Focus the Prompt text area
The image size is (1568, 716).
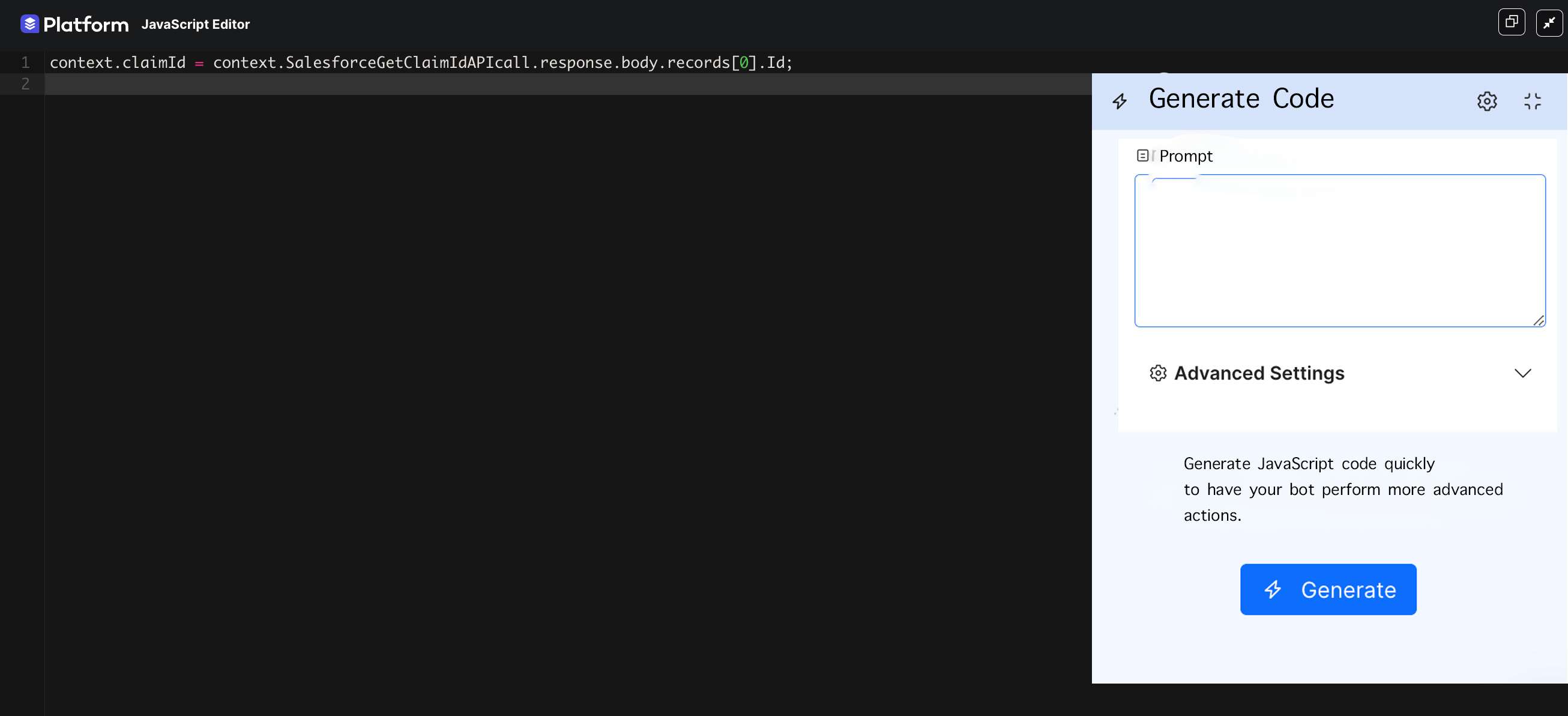(x=1339, y=251)
